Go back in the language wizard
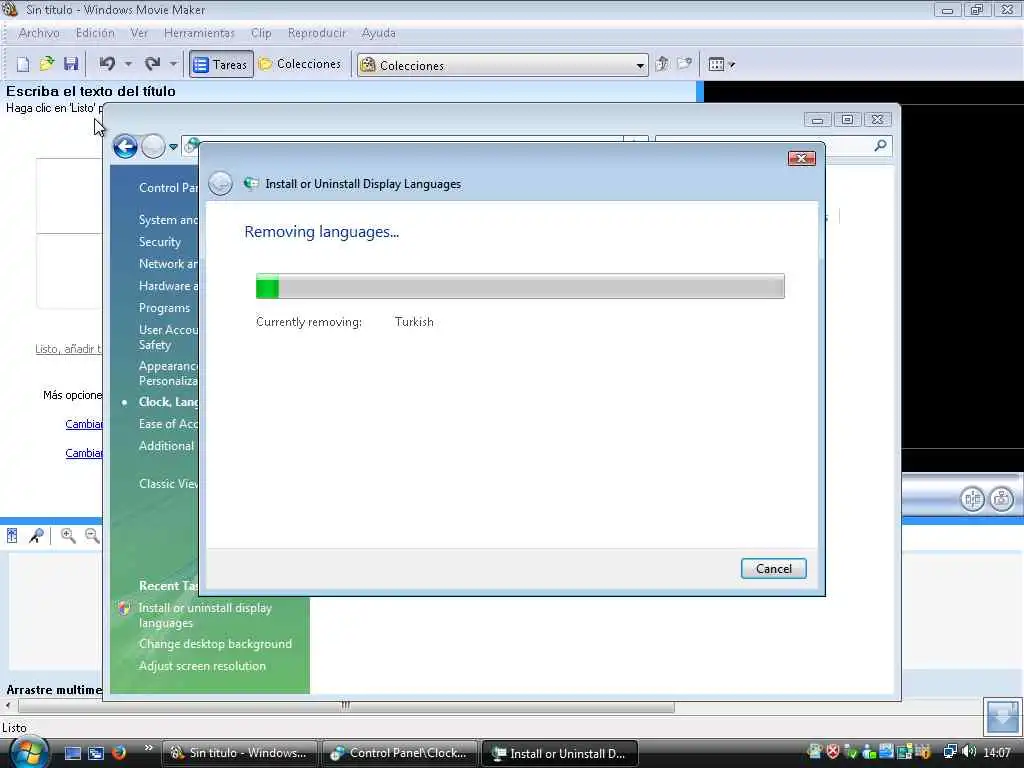 tap(220, 184)
